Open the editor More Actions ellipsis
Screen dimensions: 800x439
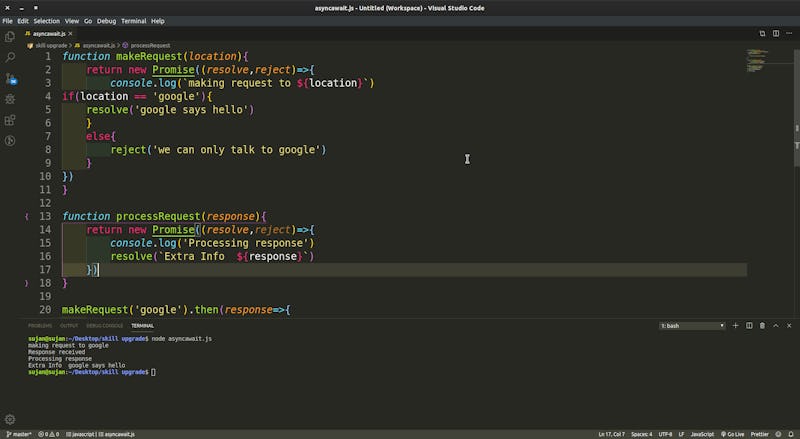click(x=790, y=33)
